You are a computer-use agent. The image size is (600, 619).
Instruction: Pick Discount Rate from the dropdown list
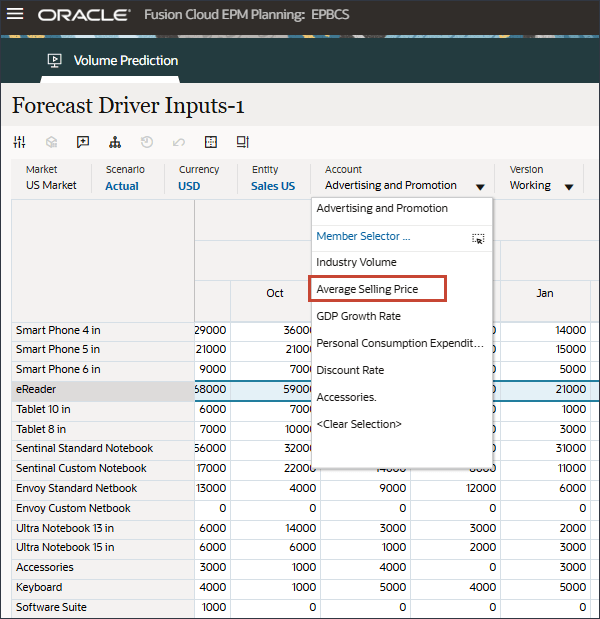(x=350, y=370)
